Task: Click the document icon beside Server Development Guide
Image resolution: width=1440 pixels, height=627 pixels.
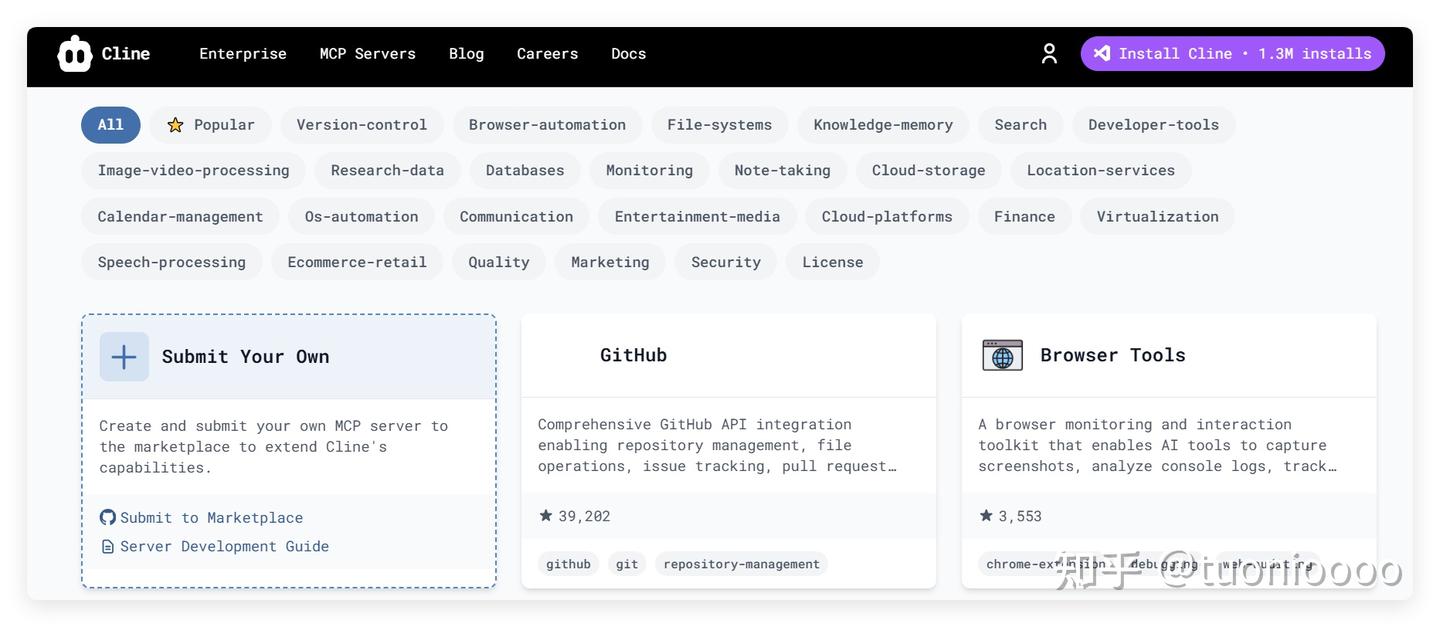Action: (108, 547)
